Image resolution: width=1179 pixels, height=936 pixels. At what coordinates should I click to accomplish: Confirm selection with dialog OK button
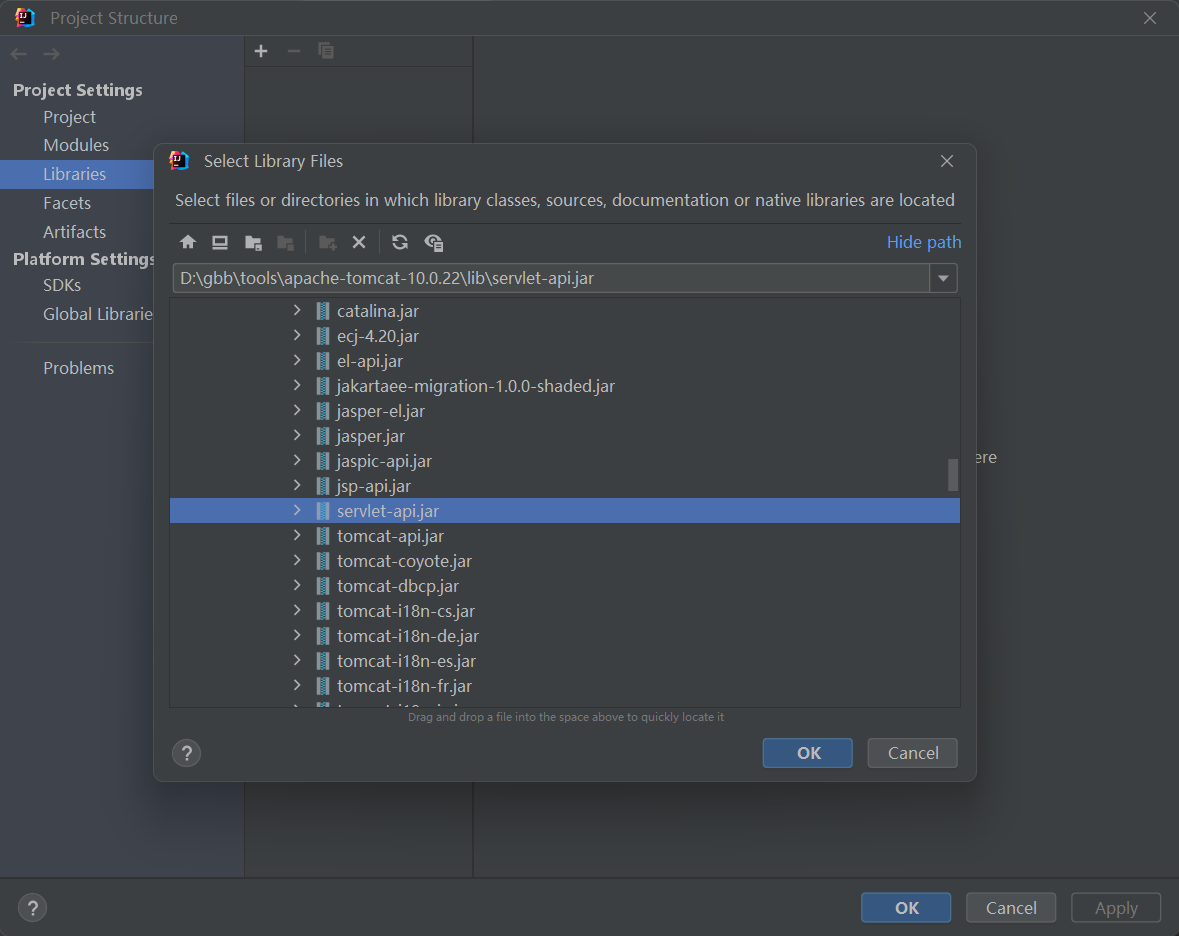[808, 753]
